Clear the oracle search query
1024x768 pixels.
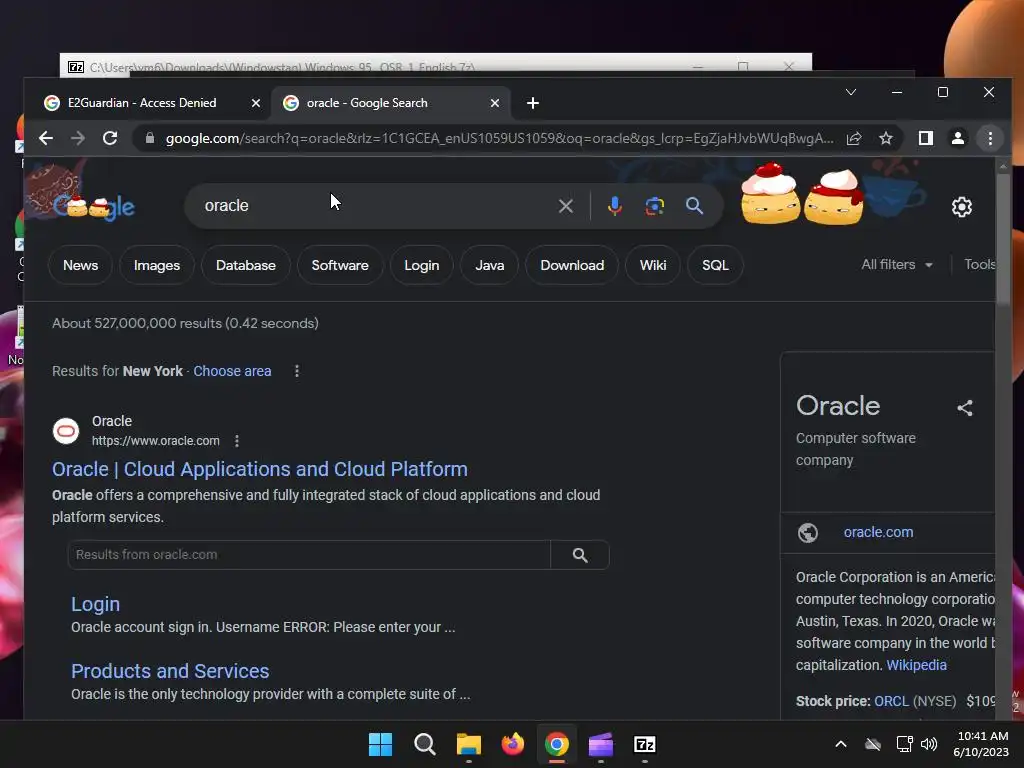tap(566, 206)
